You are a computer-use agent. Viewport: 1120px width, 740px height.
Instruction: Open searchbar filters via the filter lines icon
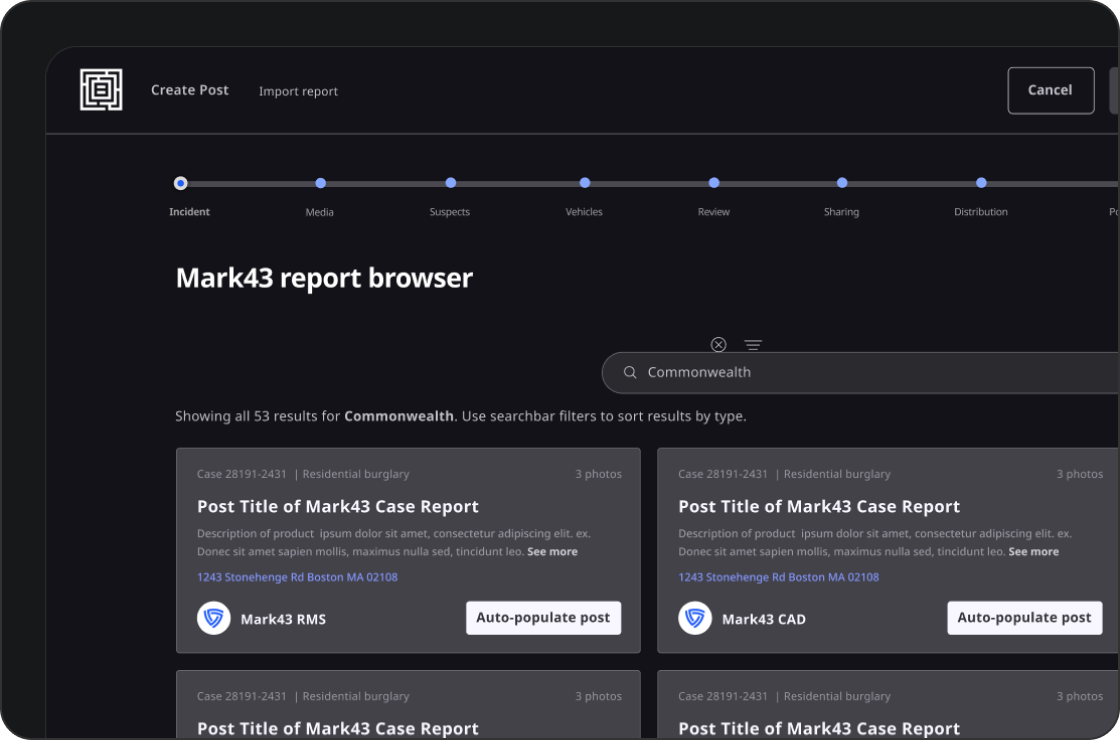(753, 345)
